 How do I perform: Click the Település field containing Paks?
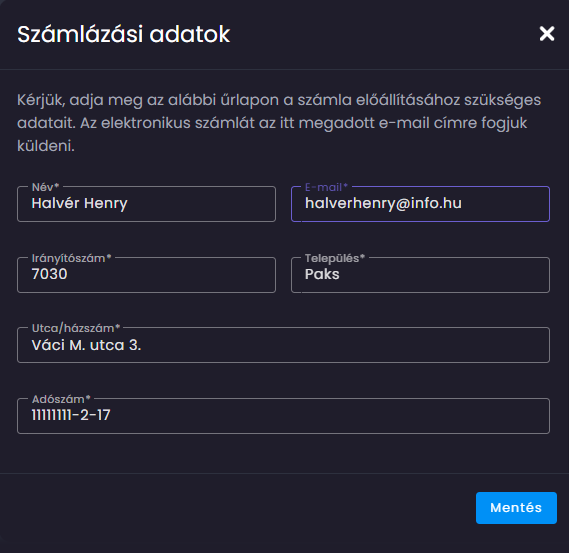click(420, 275)
